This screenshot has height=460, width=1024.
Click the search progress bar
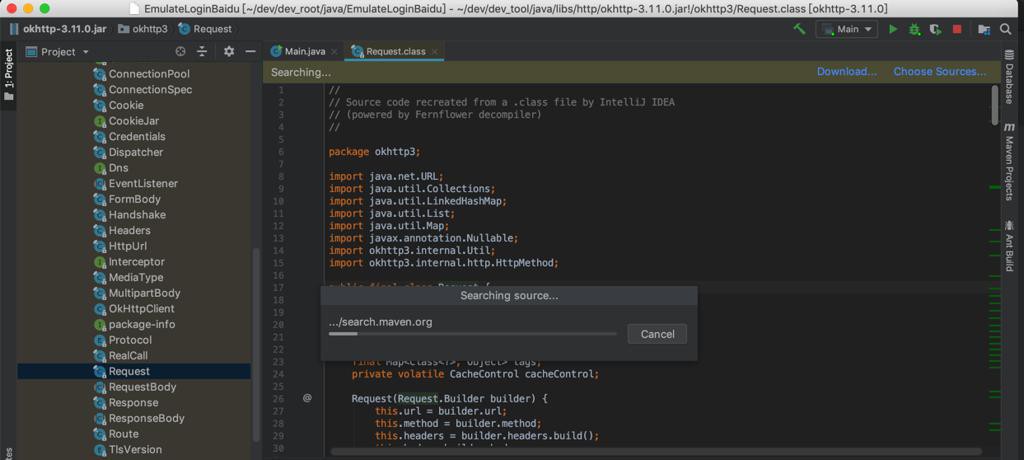[x=472, y=333]
